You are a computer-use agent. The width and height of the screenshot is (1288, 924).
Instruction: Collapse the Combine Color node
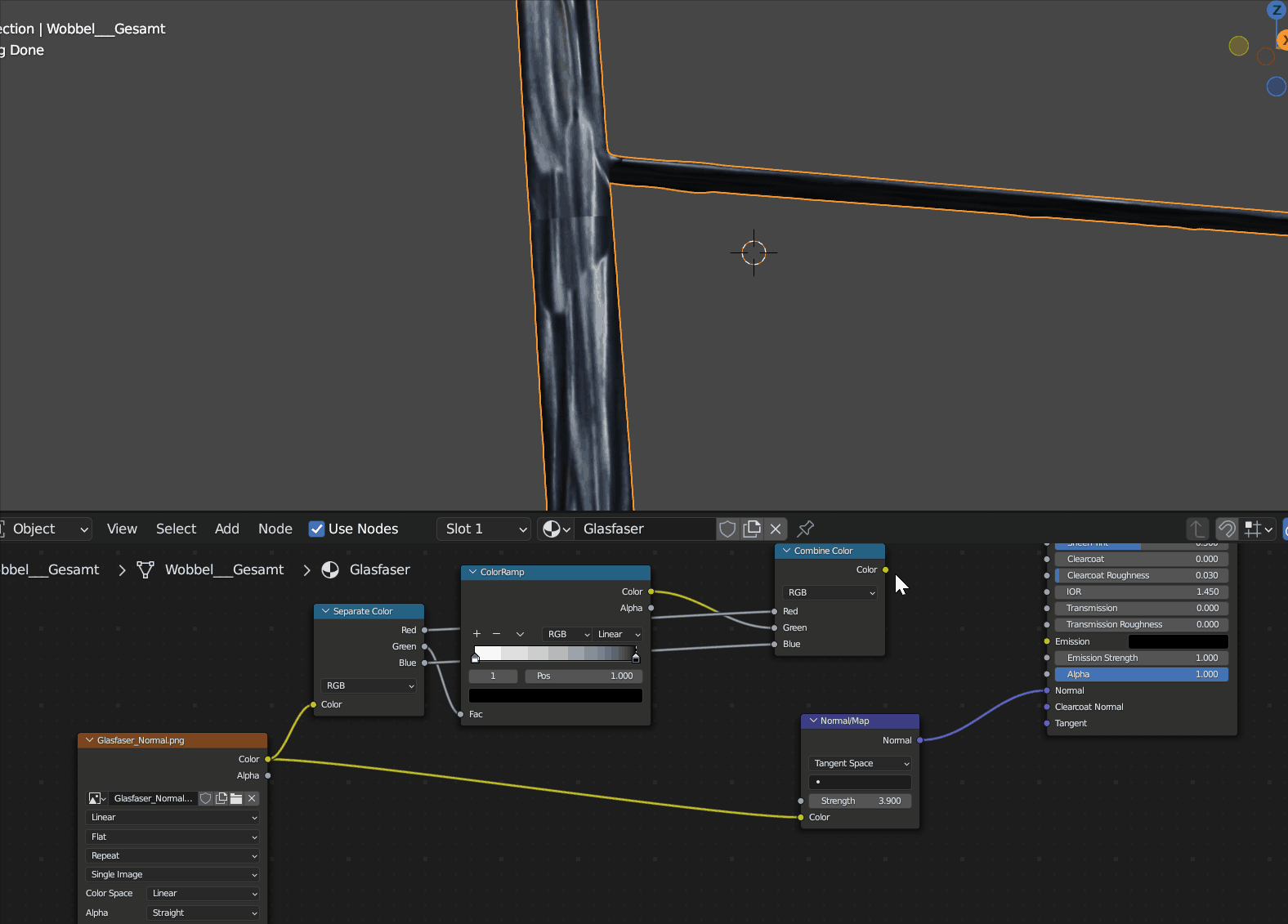[787, 551]
